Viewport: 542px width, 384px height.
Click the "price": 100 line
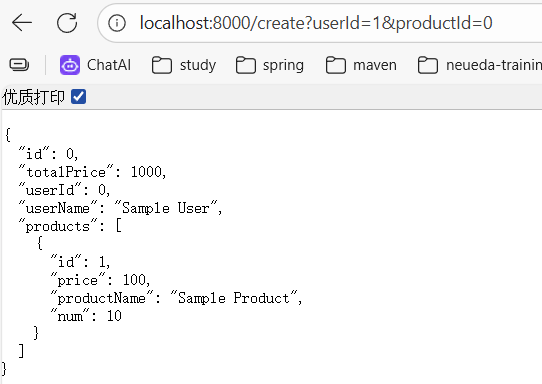pos(100,280)
